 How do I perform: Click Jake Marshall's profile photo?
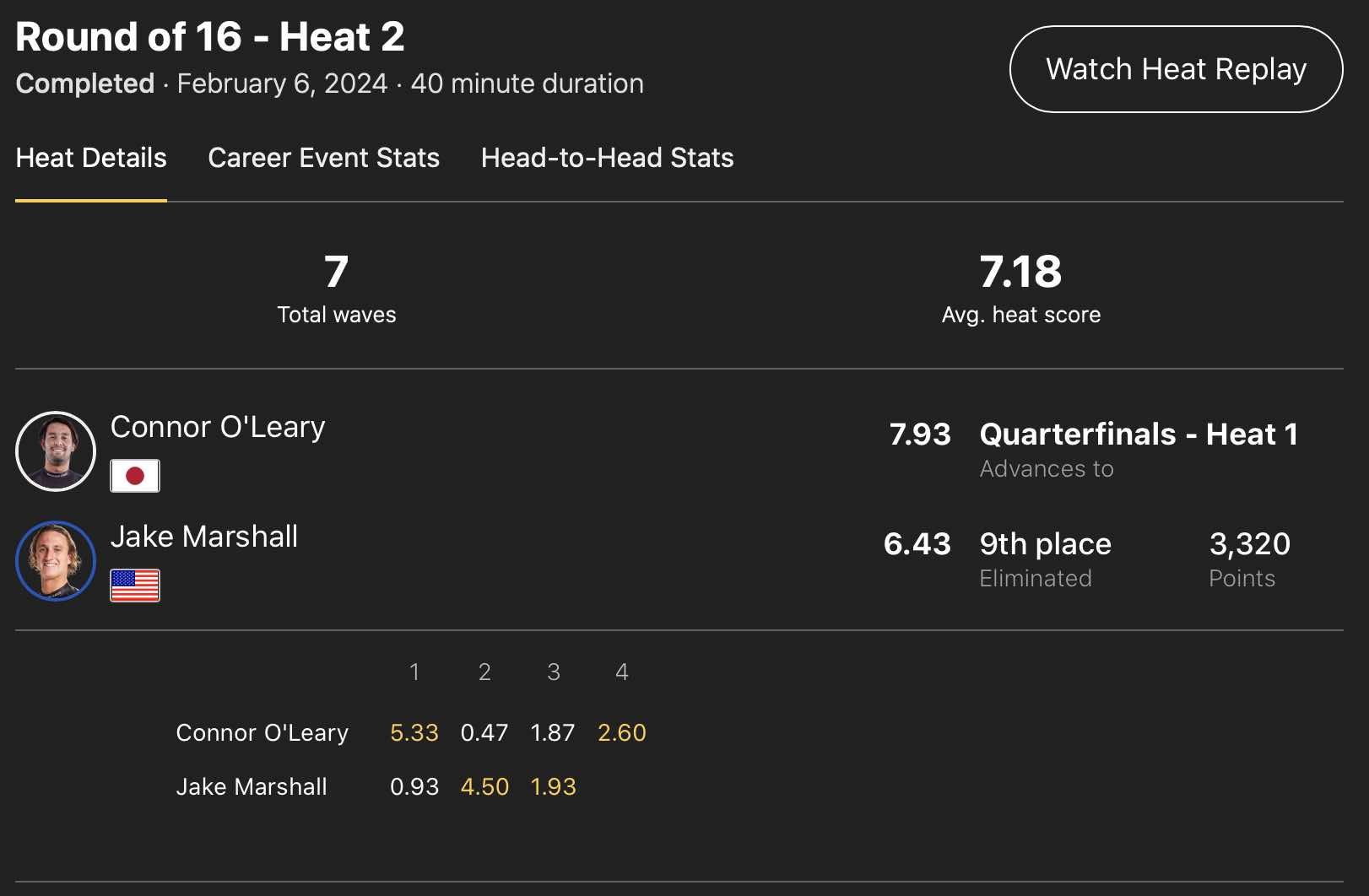pyautogui.click(x=56, y=561)
